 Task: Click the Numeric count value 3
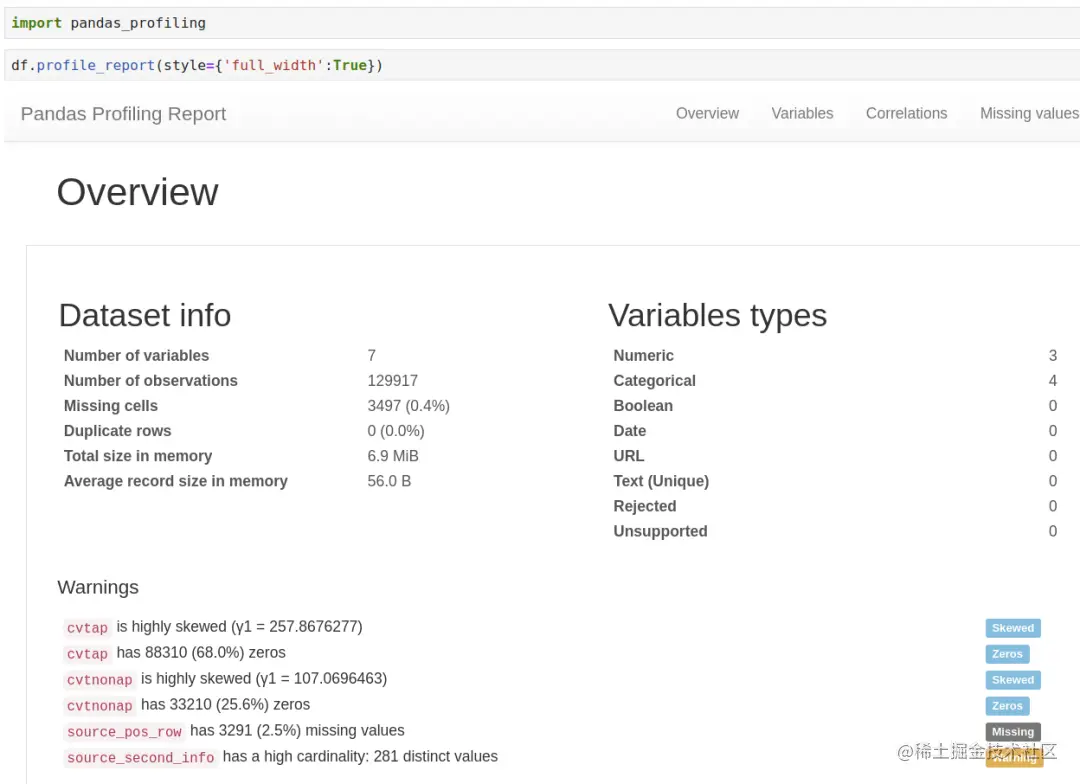(1052, 355)
